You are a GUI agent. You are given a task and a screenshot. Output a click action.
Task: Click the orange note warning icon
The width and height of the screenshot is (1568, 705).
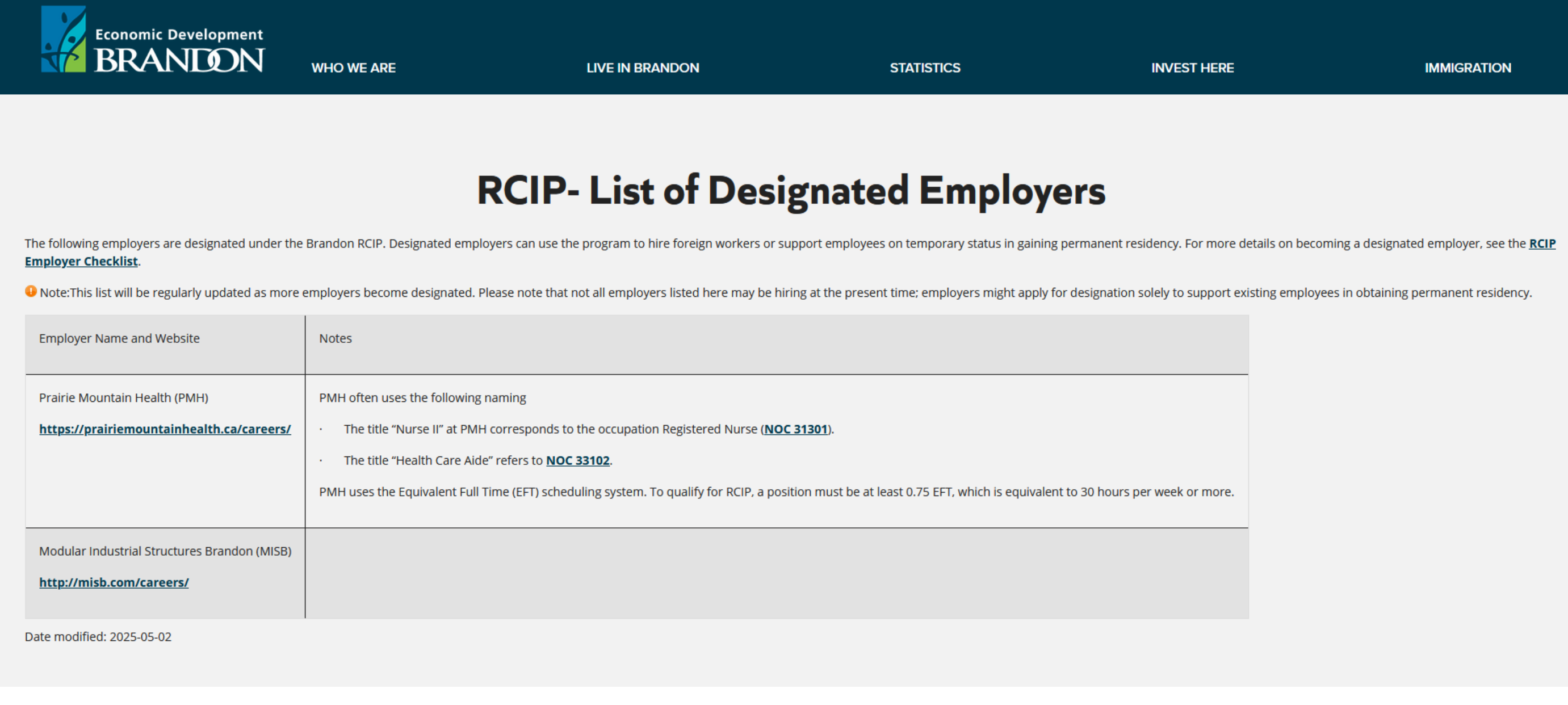[x=31, y=292]
